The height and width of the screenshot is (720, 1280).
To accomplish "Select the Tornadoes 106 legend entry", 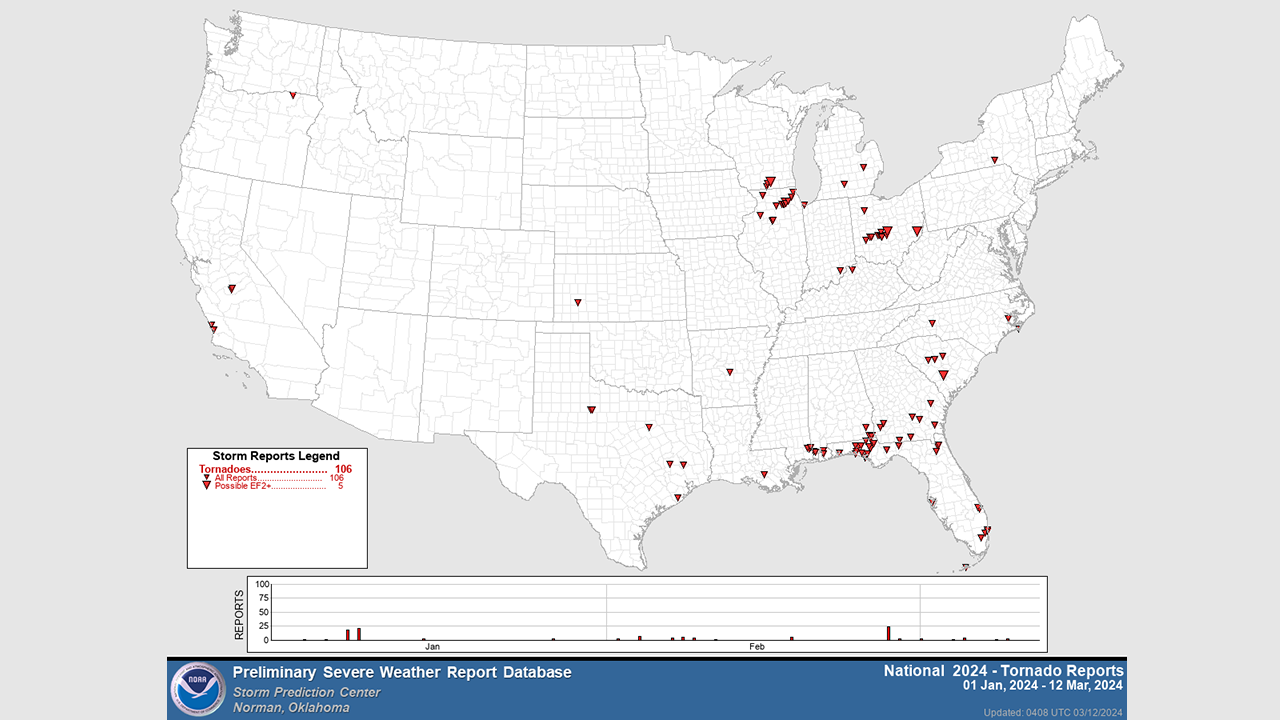I will (x=275, y=468).
